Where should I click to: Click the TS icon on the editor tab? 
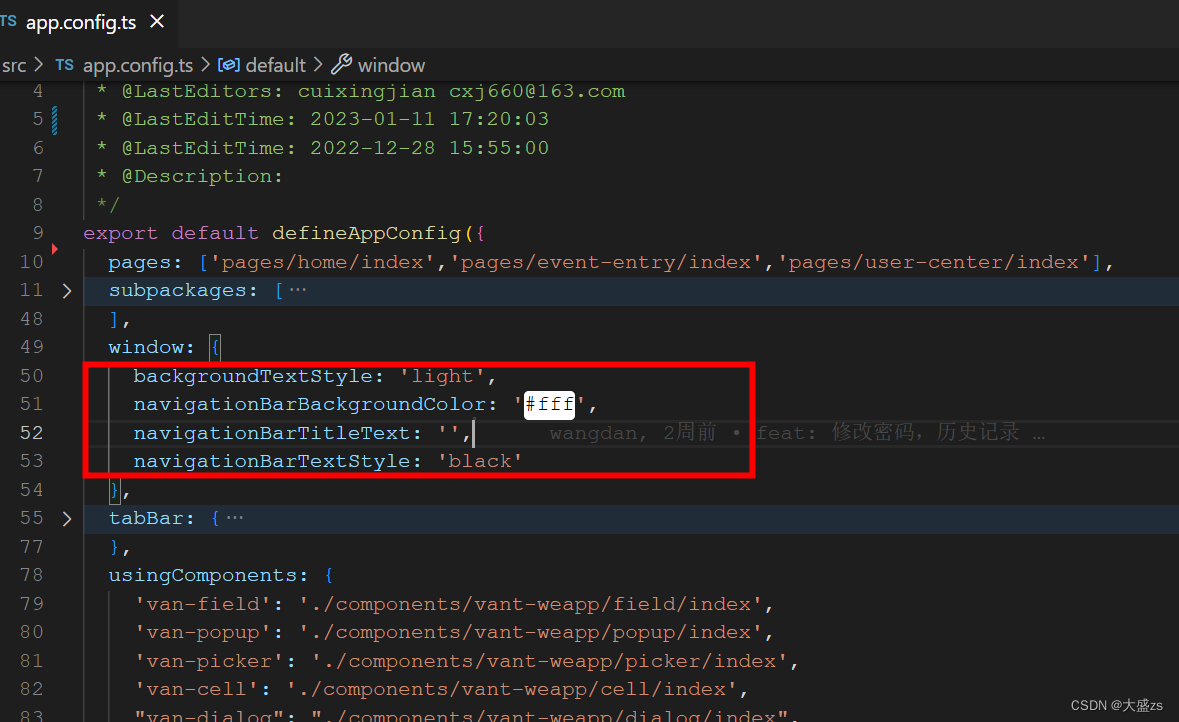[8, 21]
